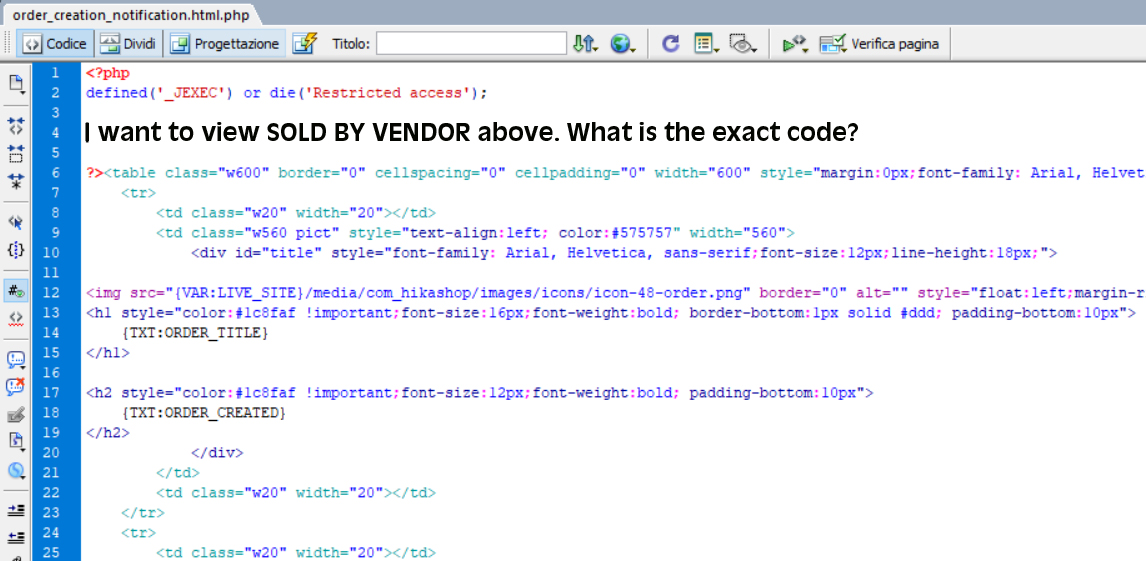Toggle the Highlight Invalid Code icon

(x=15, y=318)
